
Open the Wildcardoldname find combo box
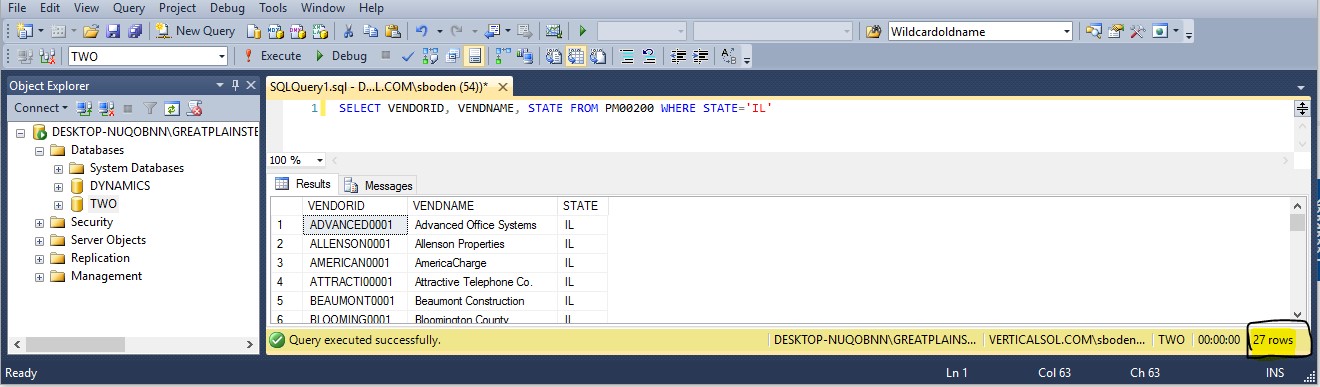981,31
